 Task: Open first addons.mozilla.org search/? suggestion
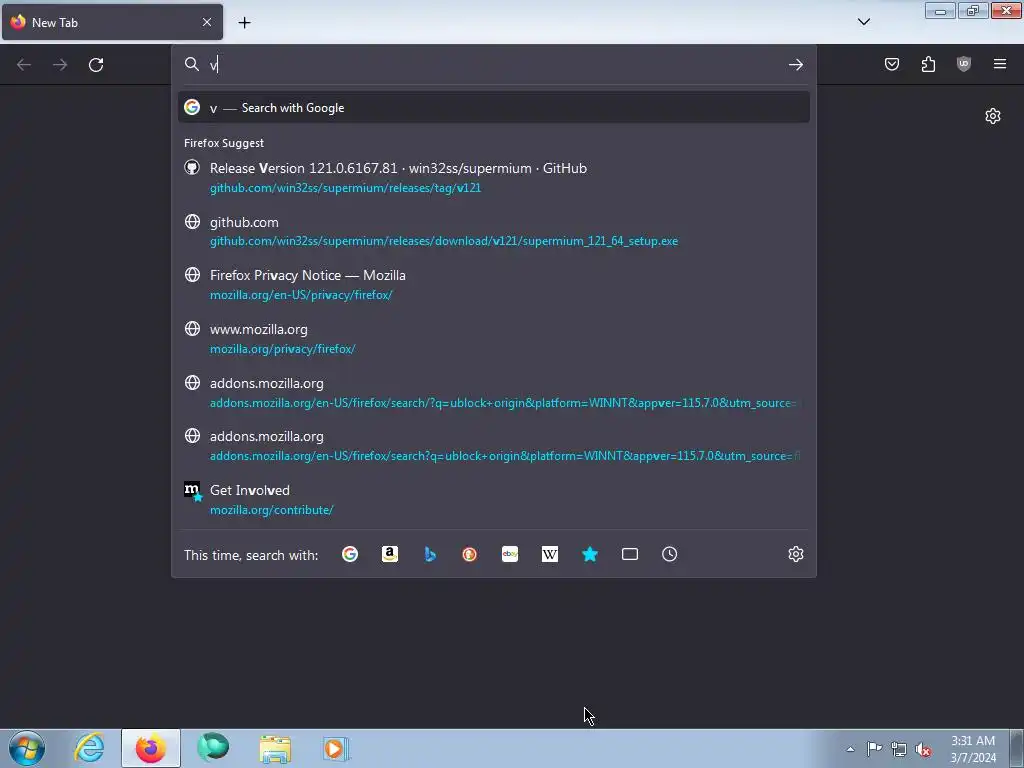[494, 392]
